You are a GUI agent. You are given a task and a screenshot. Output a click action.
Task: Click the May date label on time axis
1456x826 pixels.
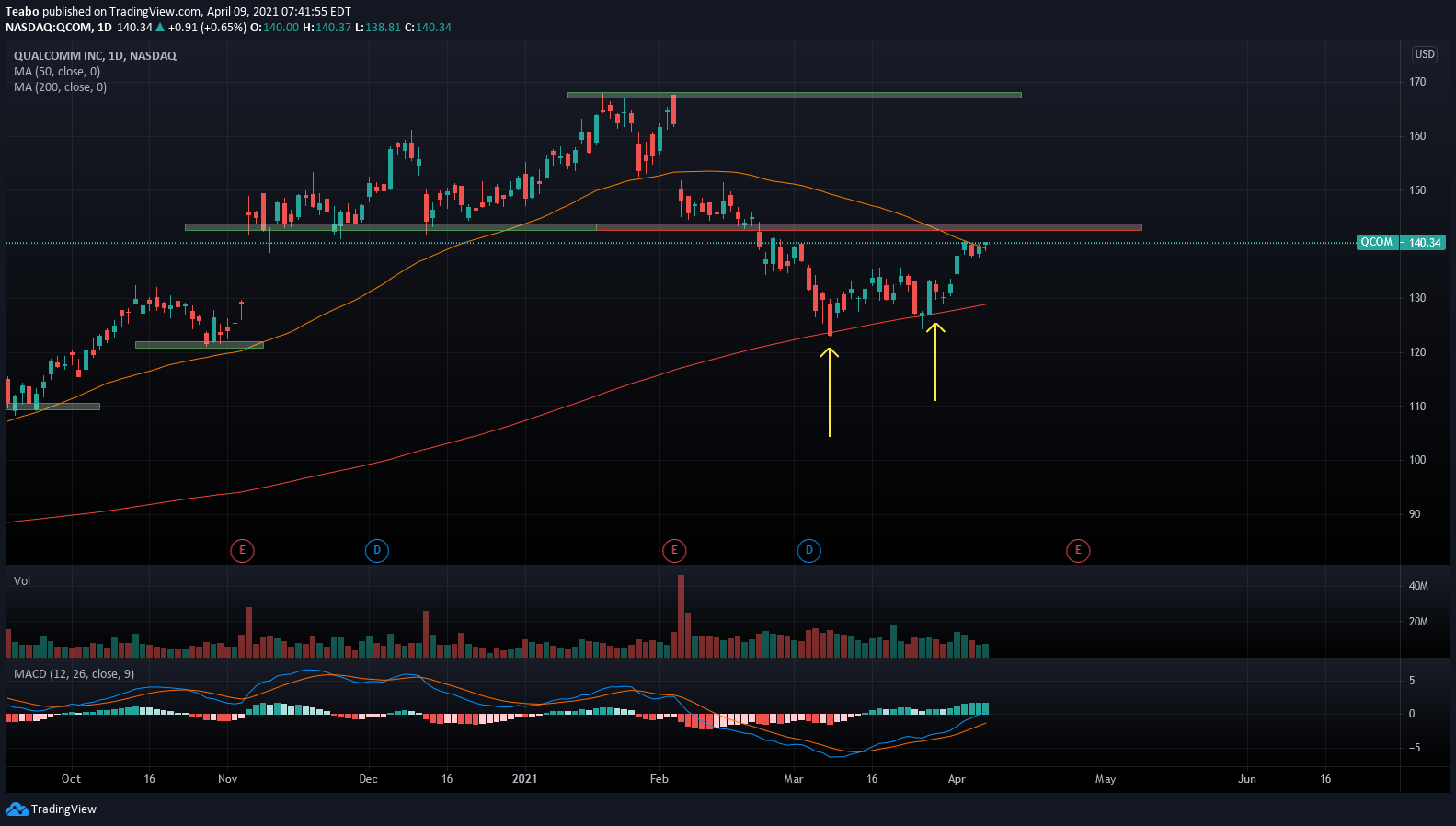[1106, 779]
